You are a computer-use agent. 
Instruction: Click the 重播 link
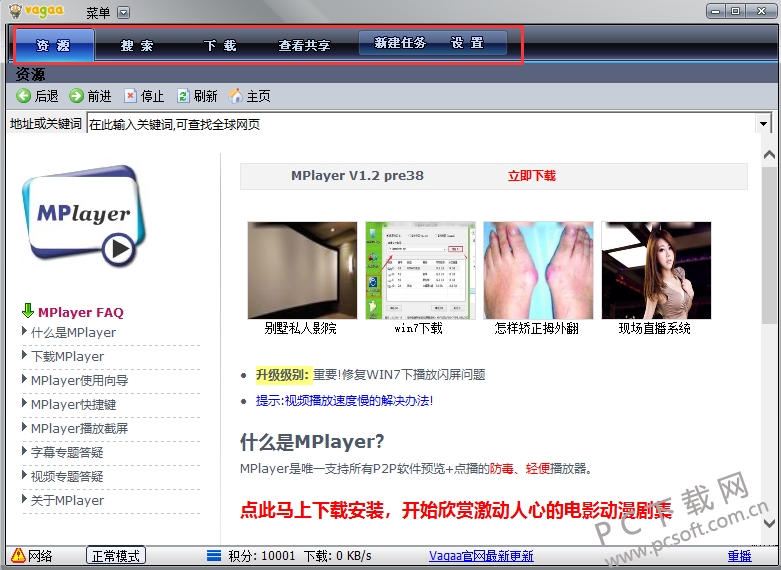click(x=739, y=556)
